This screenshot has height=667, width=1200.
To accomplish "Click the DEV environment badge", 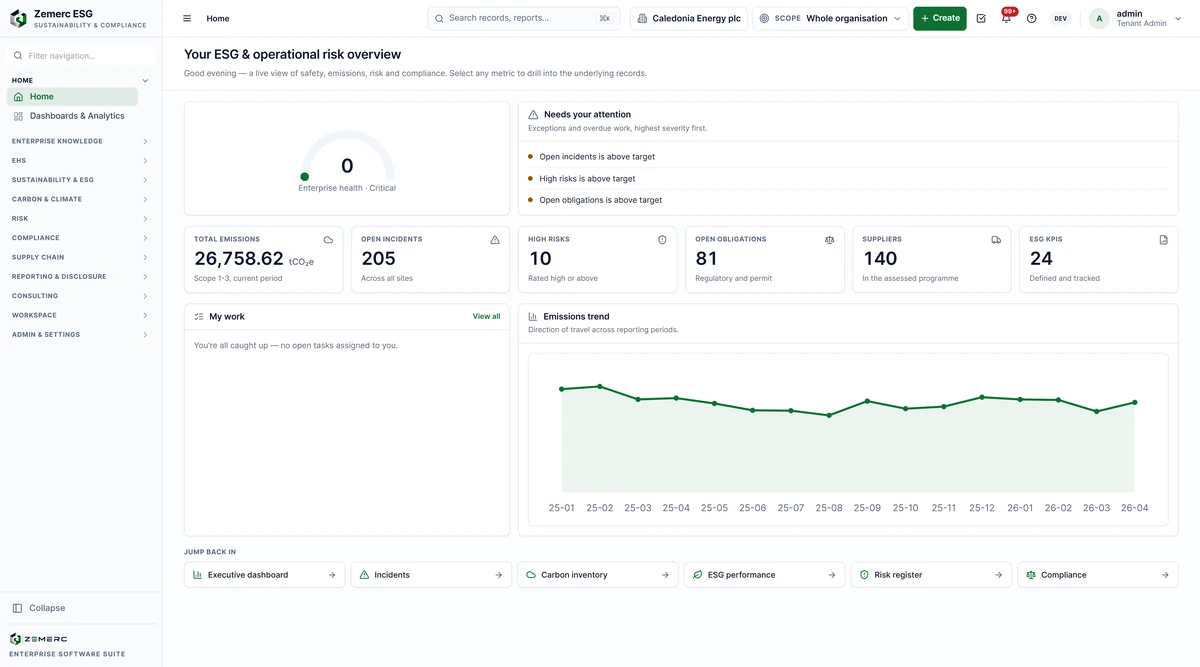I will [1060, 18].
